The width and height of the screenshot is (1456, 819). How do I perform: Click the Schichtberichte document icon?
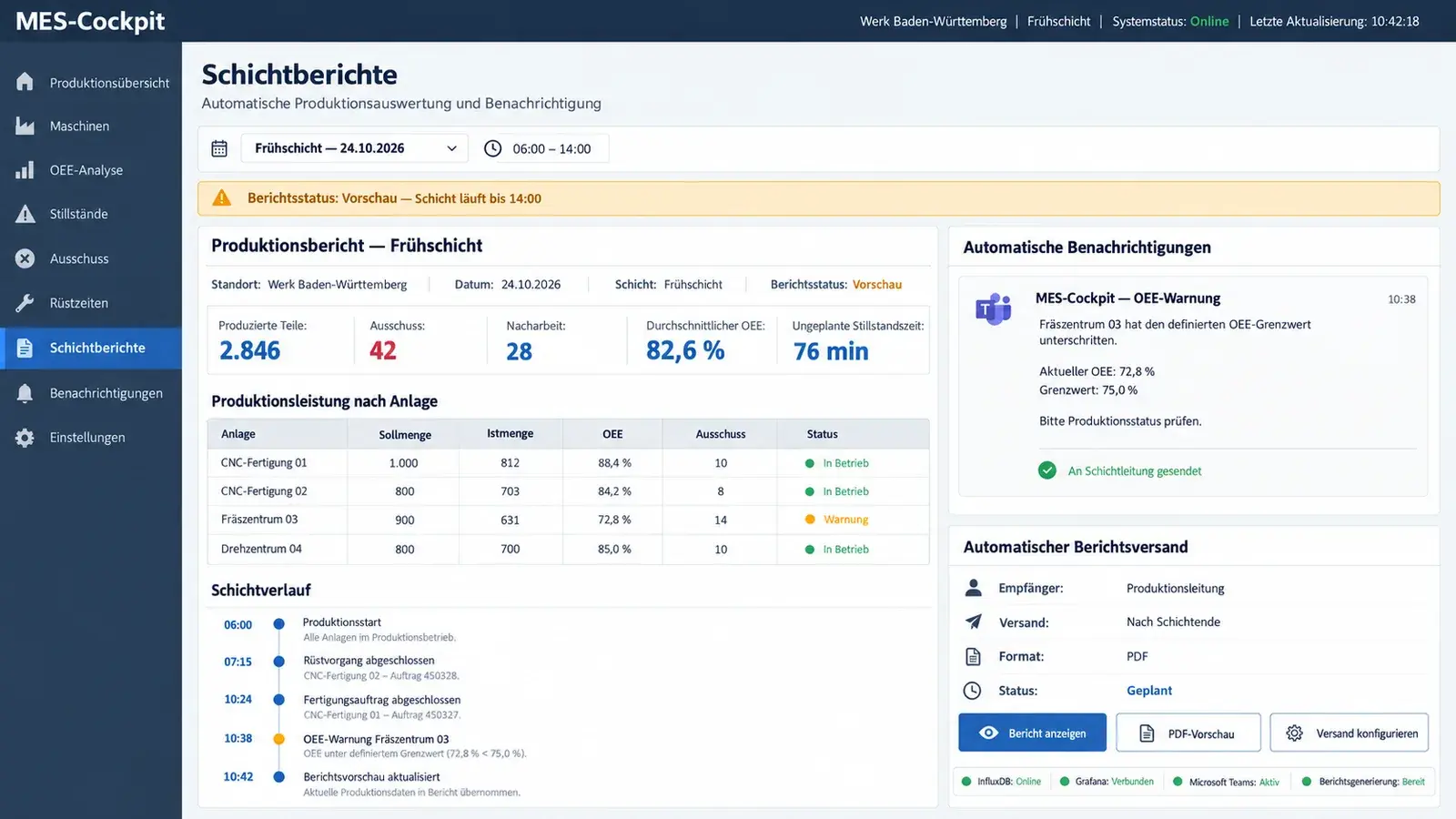[x=25, y=348]
